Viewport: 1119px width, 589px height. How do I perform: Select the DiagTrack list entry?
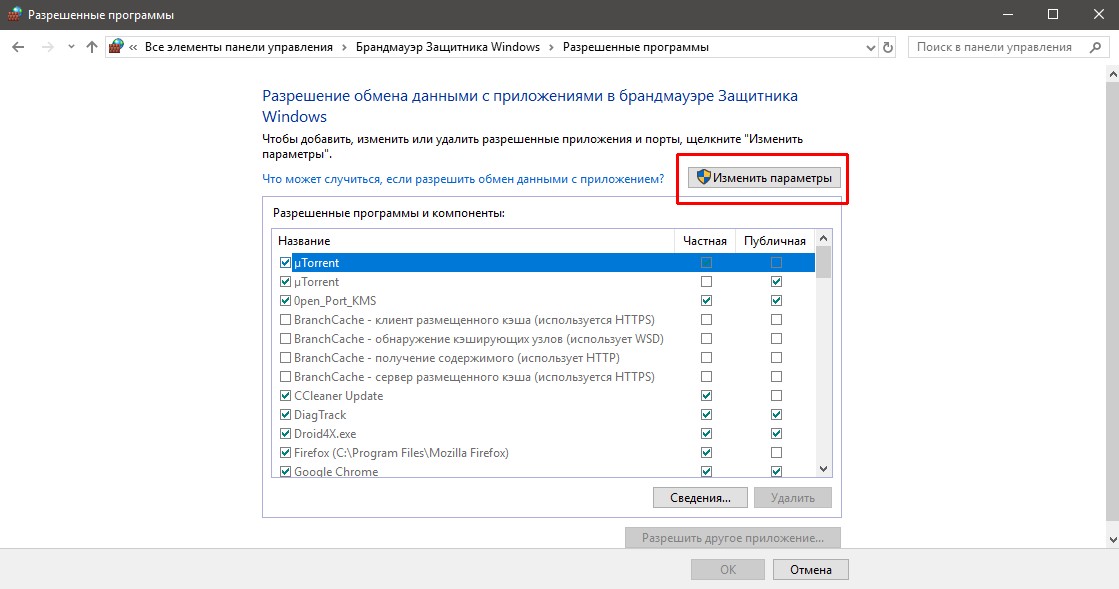pyautogui.click(x=320, y=415)
